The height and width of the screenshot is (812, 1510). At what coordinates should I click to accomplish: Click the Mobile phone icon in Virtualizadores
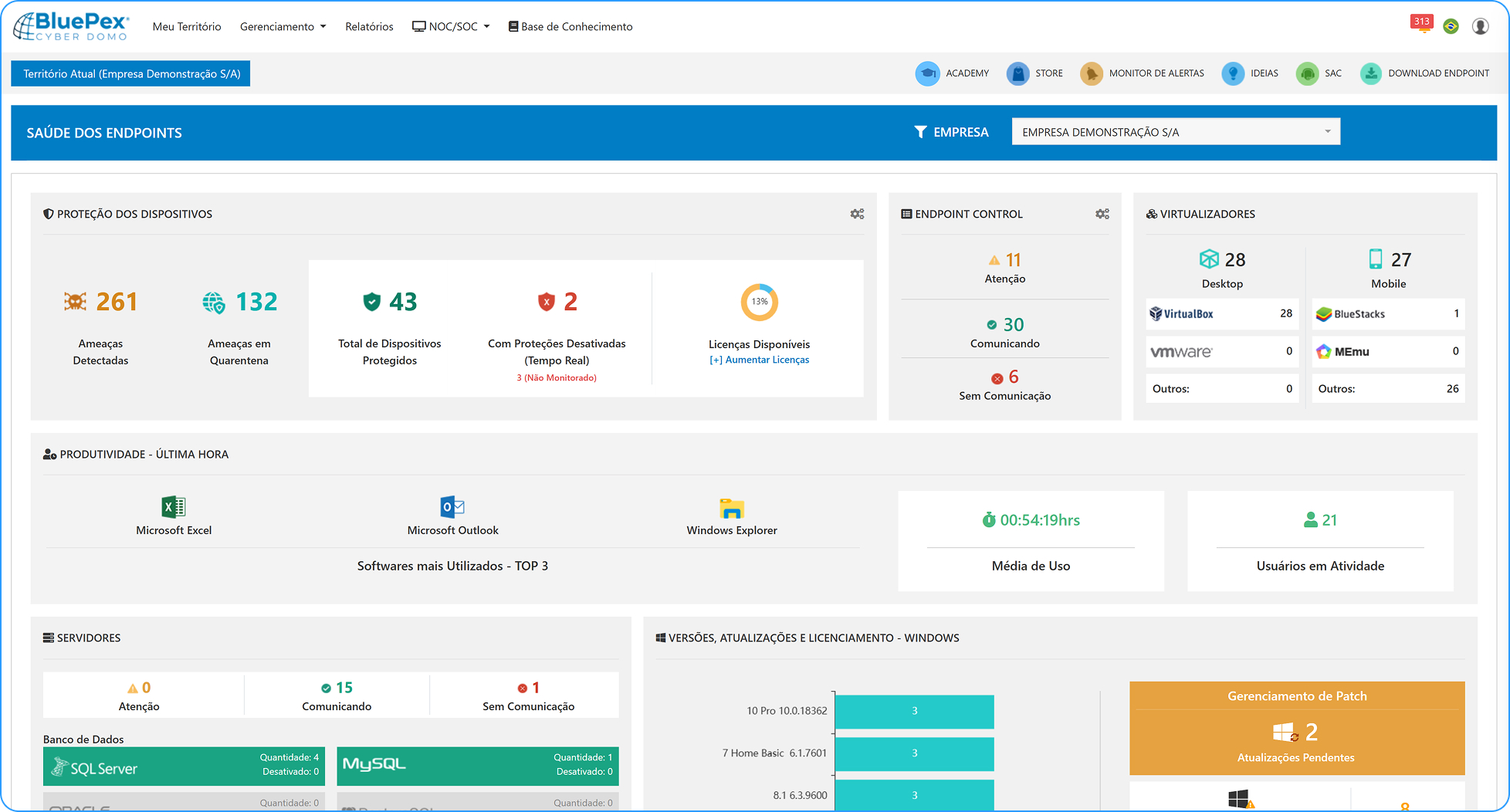(x=1376, y=259)
